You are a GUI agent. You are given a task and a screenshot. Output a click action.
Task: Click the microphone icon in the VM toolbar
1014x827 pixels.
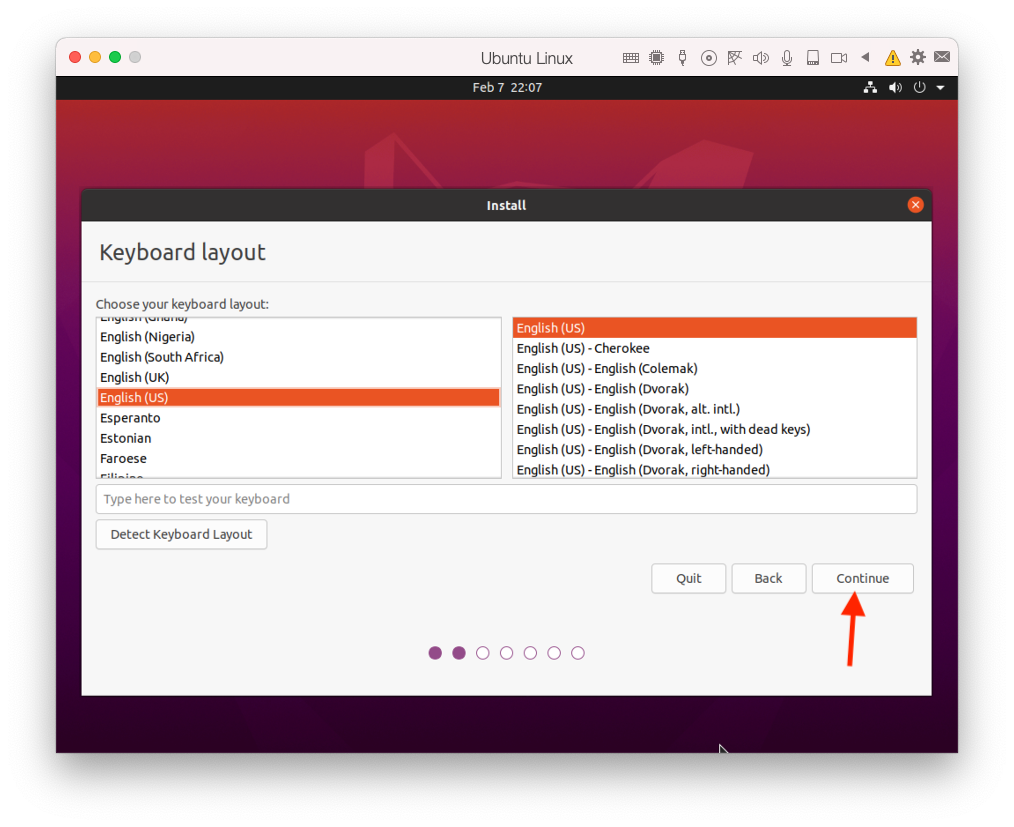pos(787,58)
